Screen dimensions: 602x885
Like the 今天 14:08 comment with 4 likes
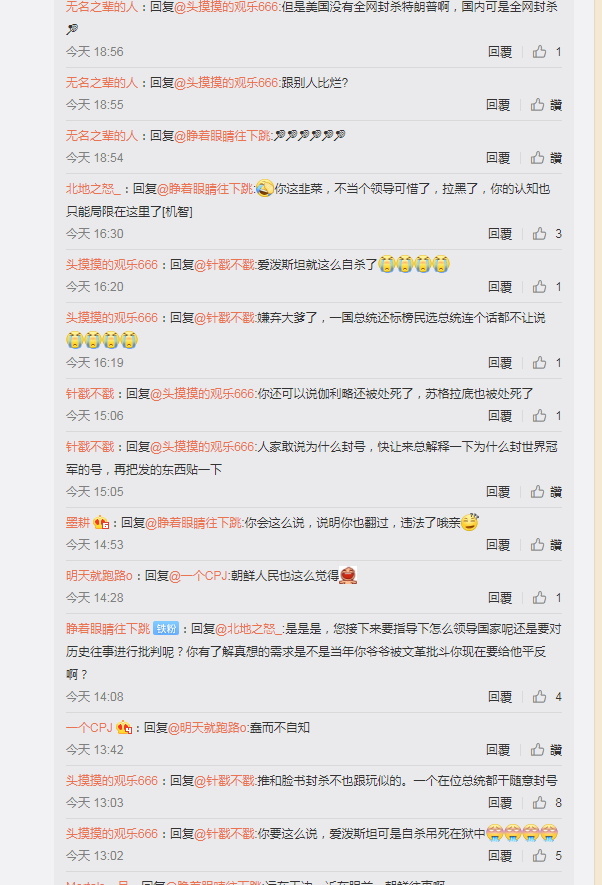[540, 697]
